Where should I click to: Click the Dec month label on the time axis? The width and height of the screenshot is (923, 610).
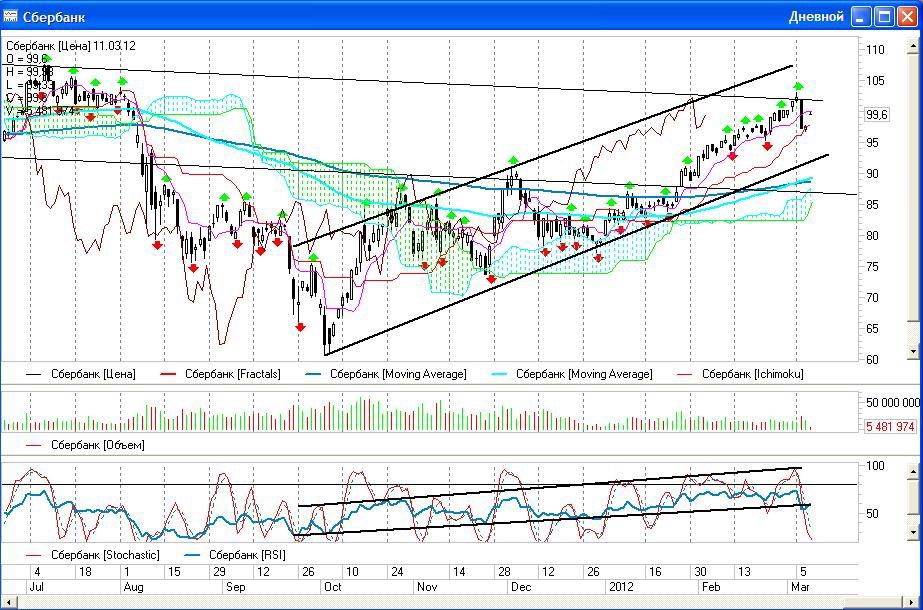521,587
